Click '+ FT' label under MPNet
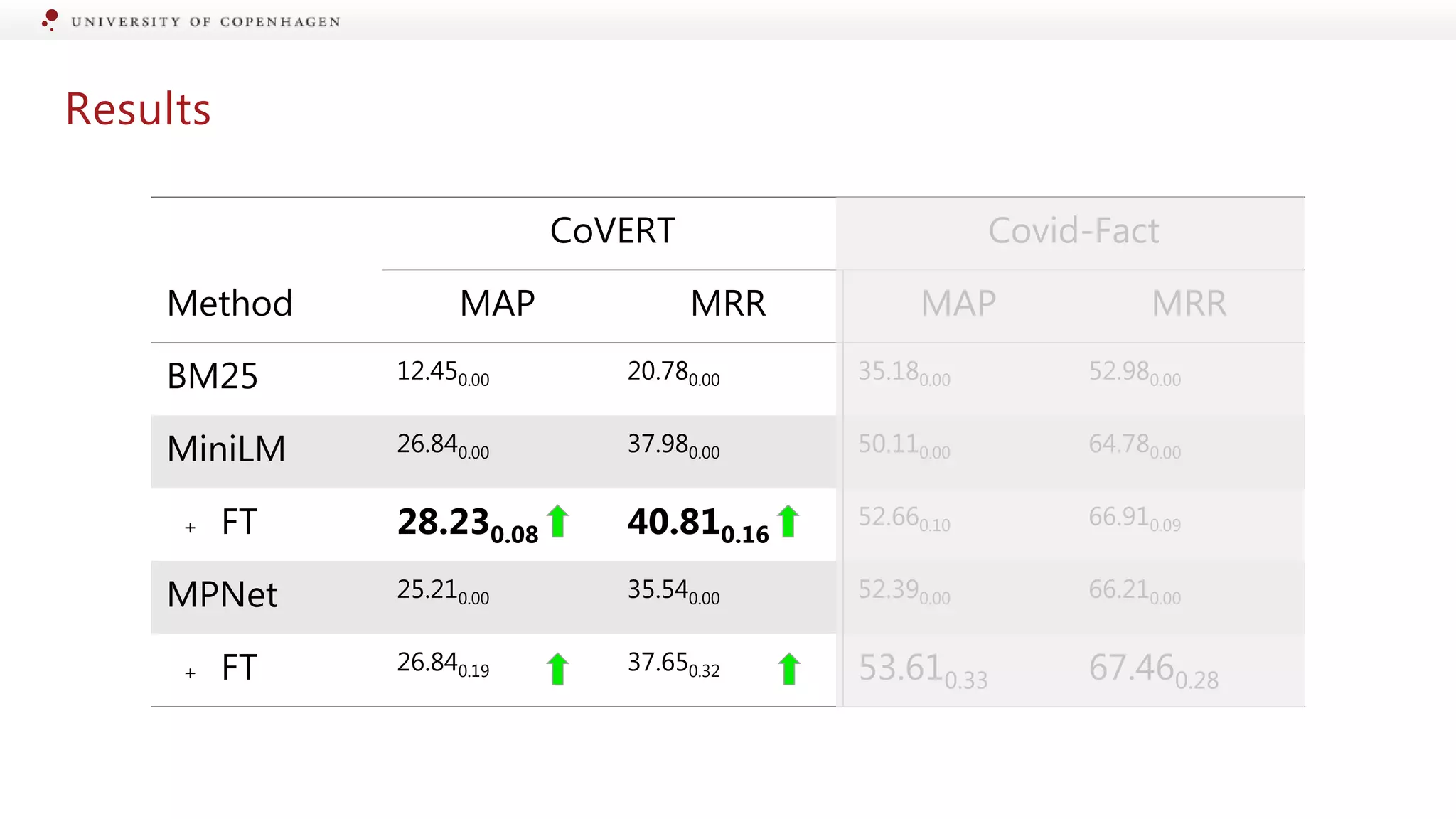The height and width of the screenshot is (819, 1456). [220, 668]
